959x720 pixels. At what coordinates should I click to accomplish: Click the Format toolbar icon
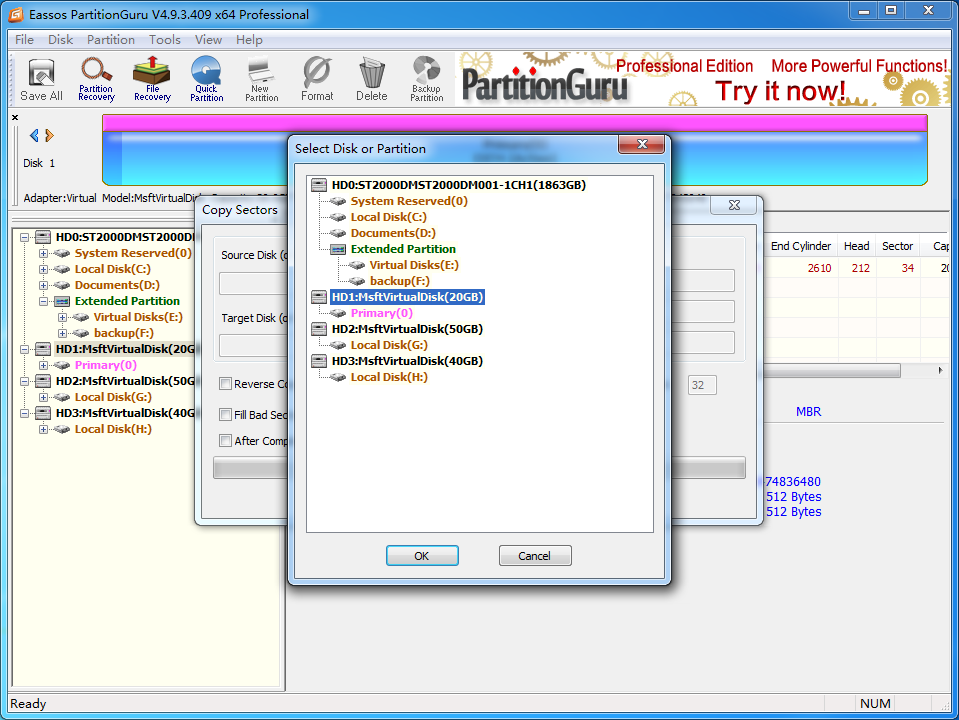[x=317, y=80]
